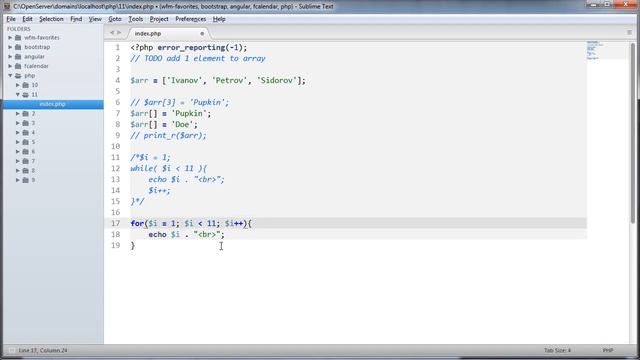Open the Help menu
Screen dimensions: 640x360
(x=219, y=19)
